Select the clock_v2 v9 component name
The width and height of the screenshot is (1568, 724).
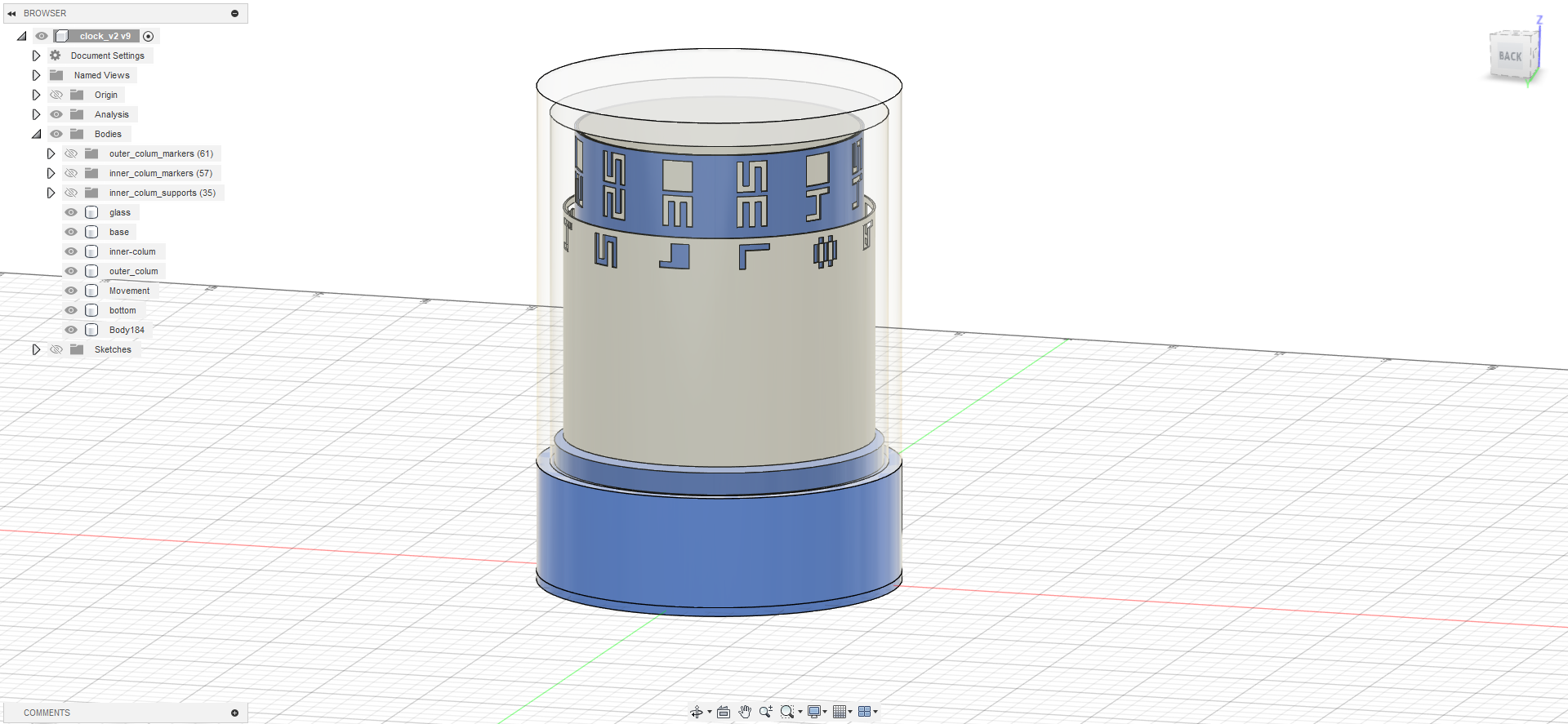coord(105,36)
